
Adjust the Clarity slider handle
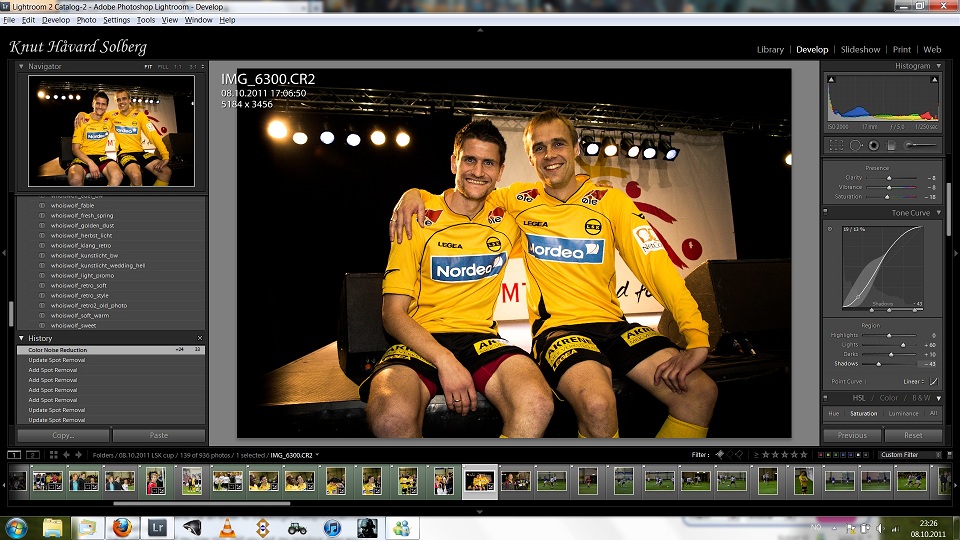[x=889, y=178]
